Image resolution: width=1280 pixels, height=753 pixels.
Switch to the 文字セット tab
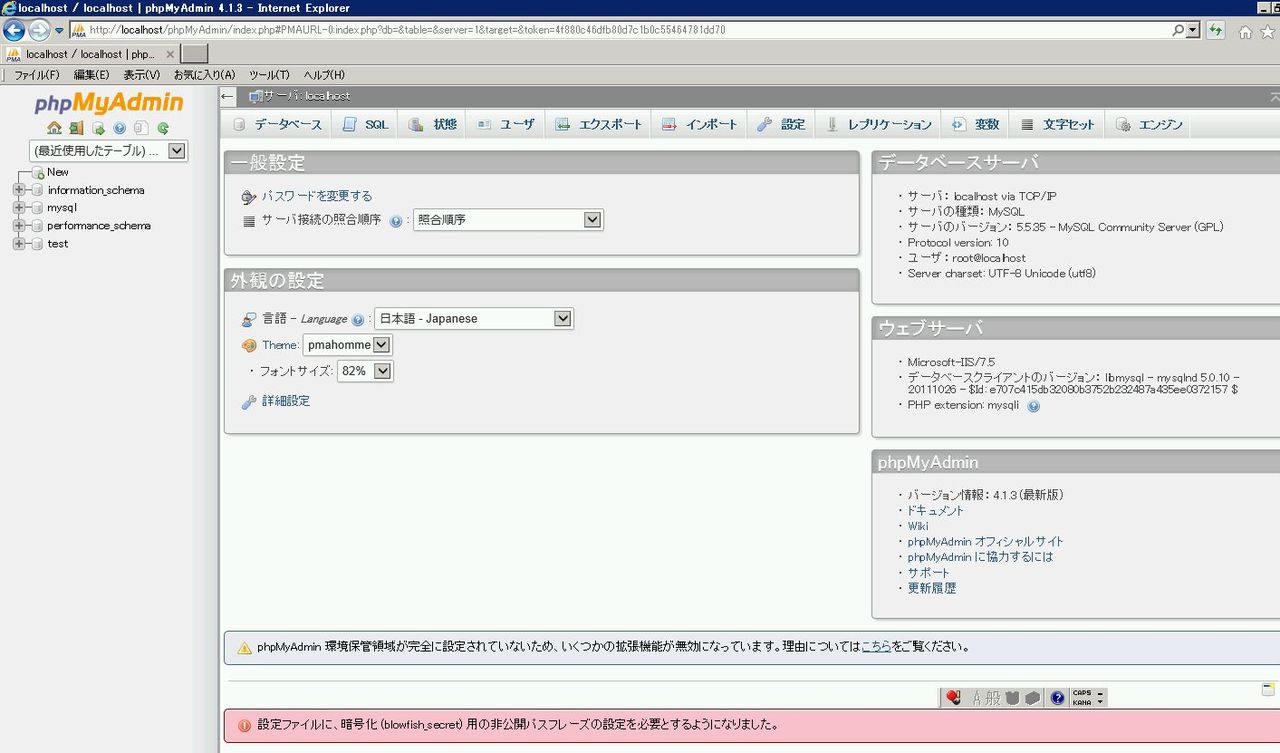[1058, 124]
